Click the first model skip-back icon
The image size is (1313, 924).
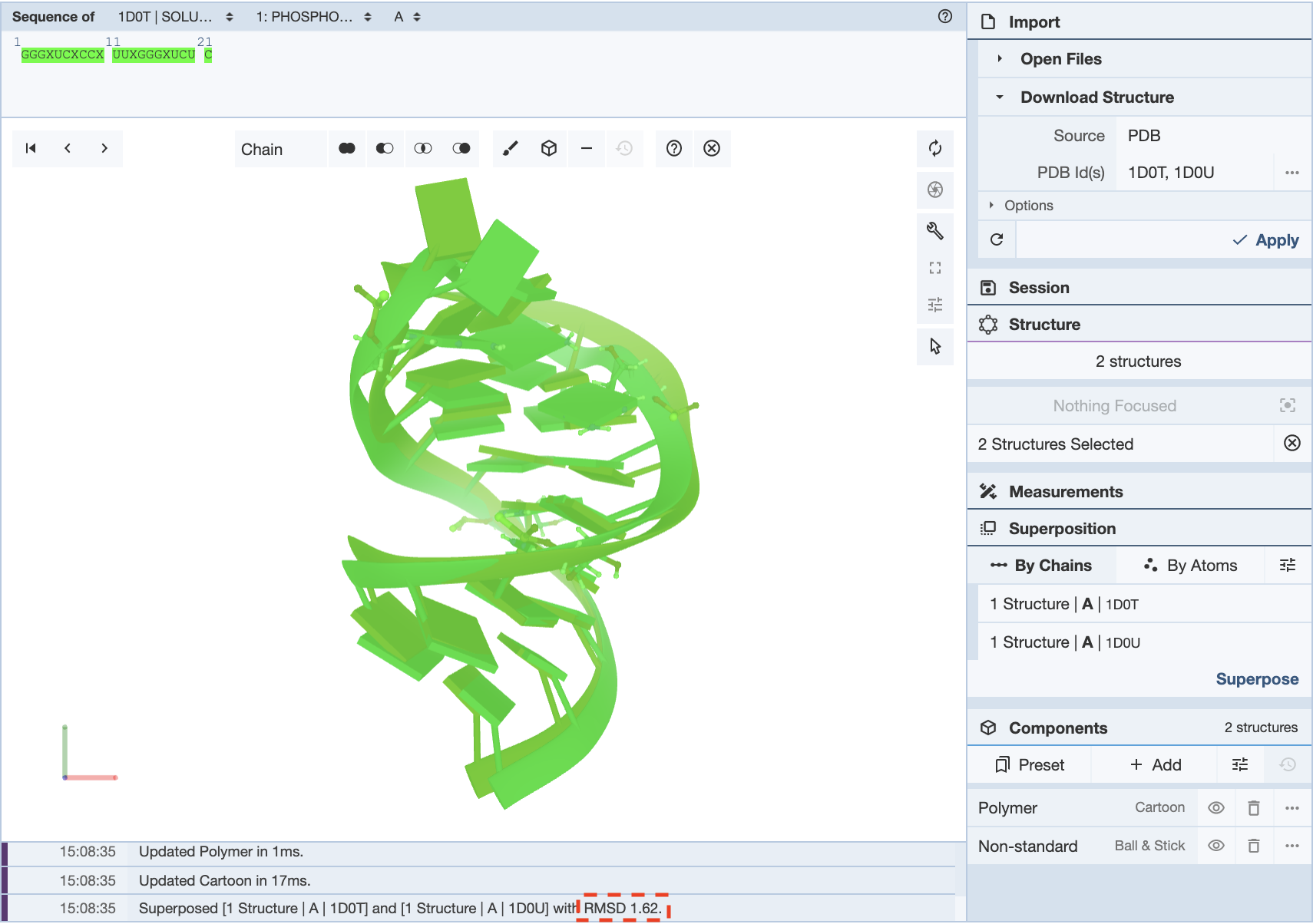coord(31,149)
